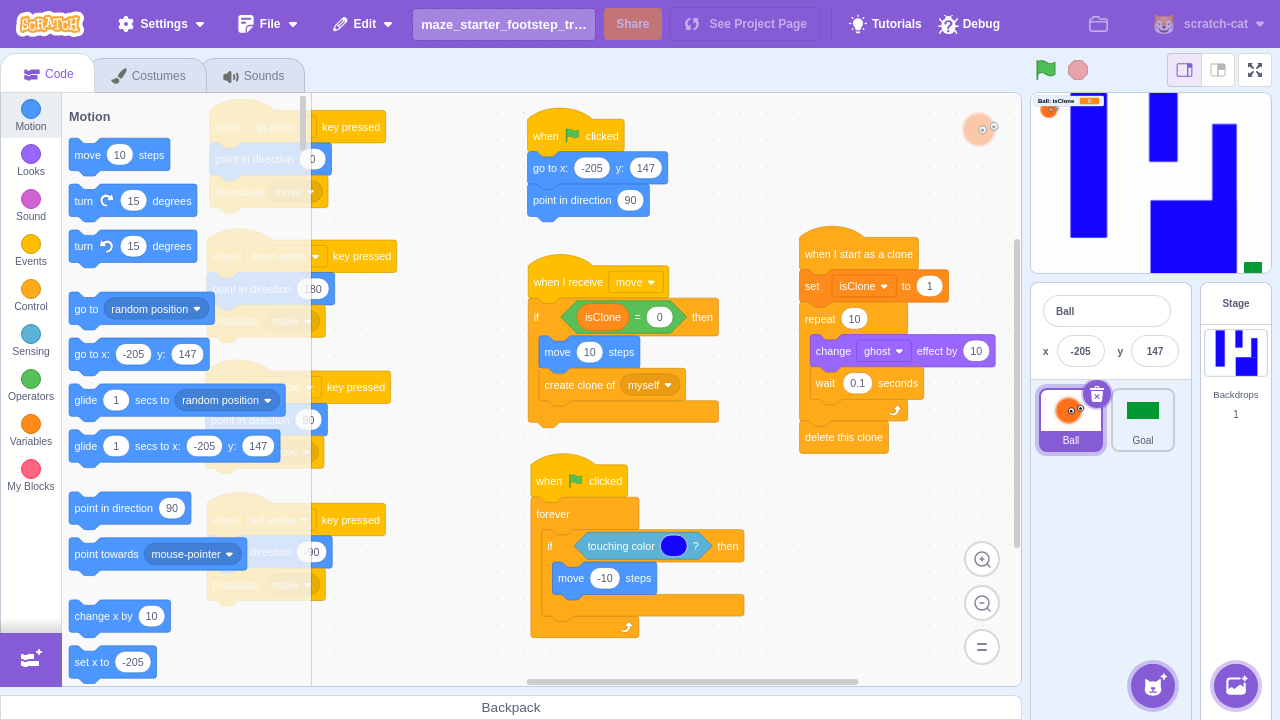Select the Sensing block category
Viewport: 1280px width, 720px height.
click(x=31, y=341)
